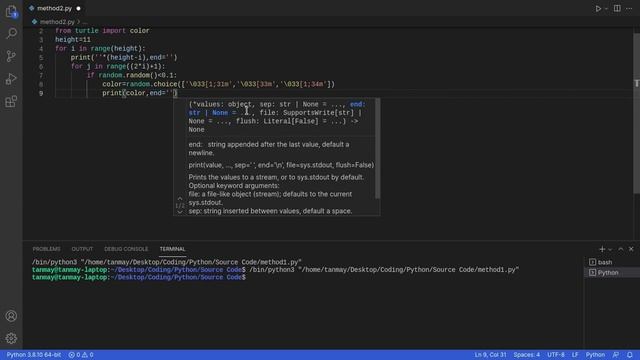Screen dimensions: 640x360
Task: Change end of line sequence LF
Action: point(575,355)
